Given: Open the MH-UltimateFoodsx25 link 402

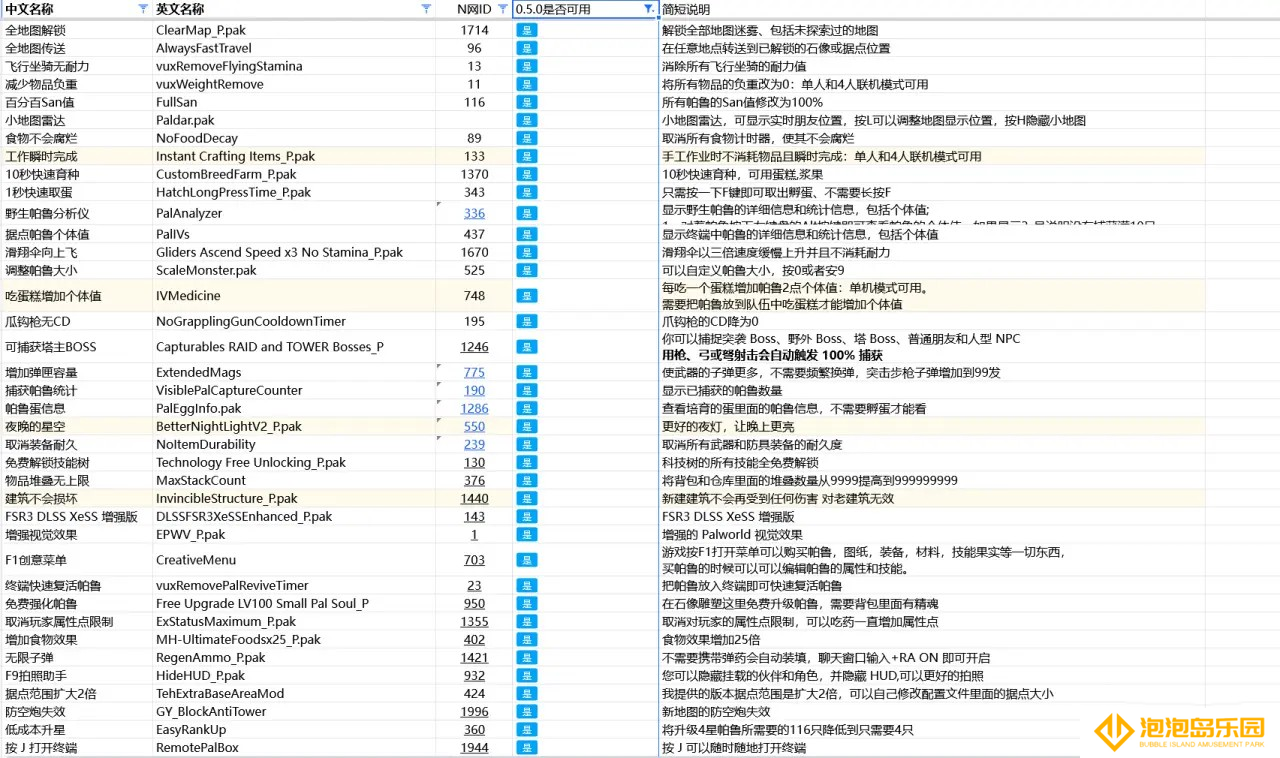Looking at the screenshot, I should [x=474, y=639].
